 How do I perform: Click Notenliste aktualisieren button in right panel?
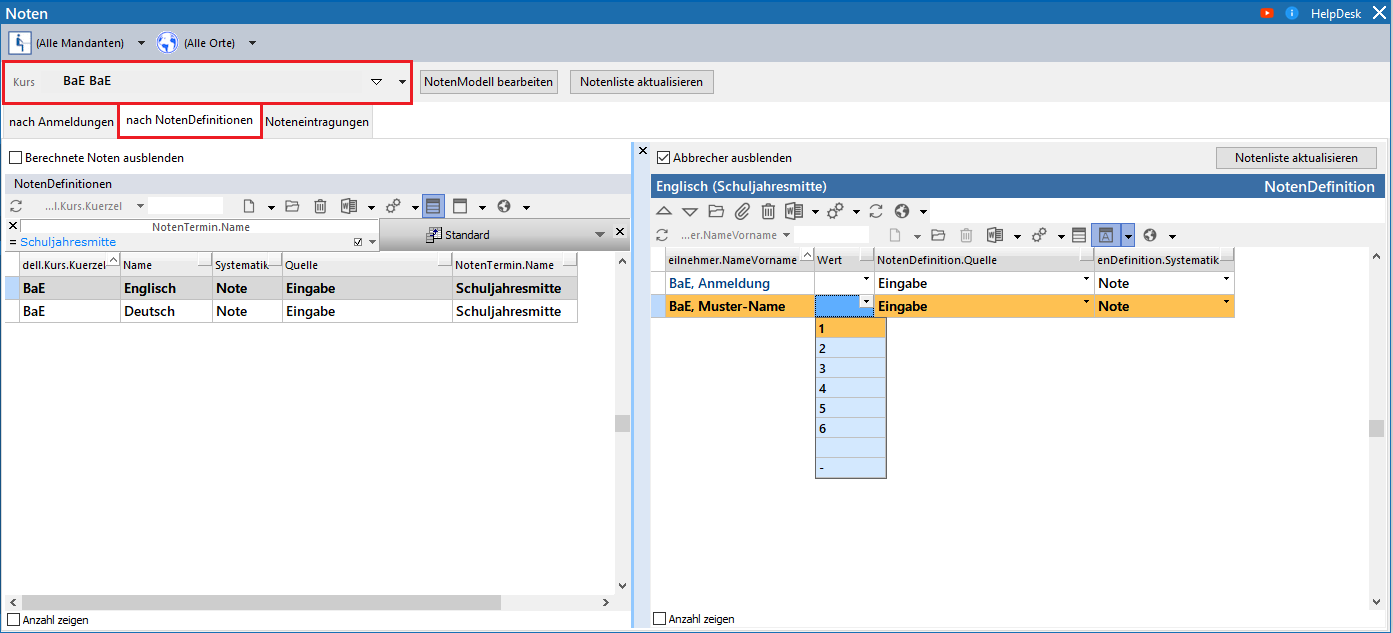(x=1296, y=158)
